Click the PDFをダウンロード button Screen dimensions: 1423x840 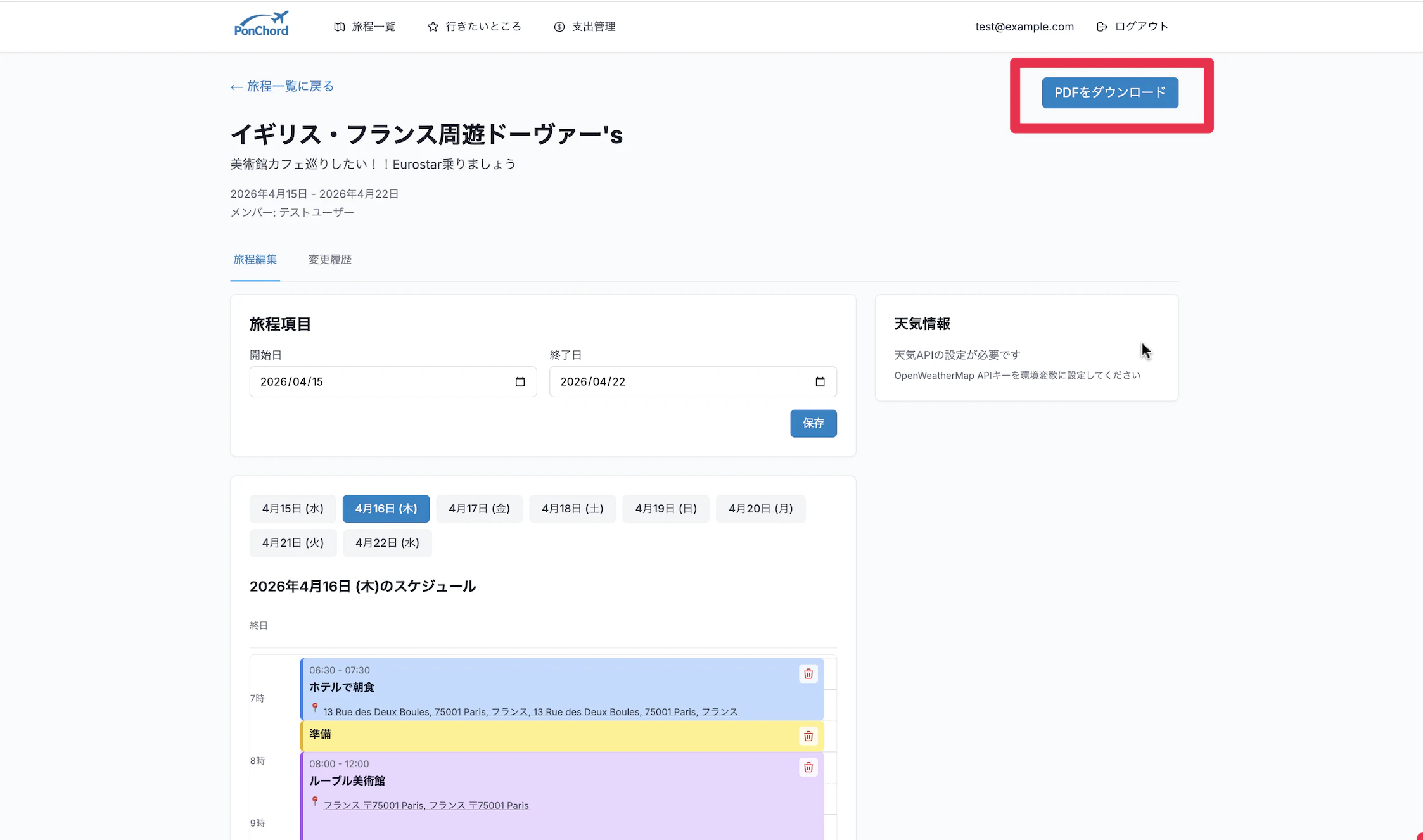pos(1109,92)
